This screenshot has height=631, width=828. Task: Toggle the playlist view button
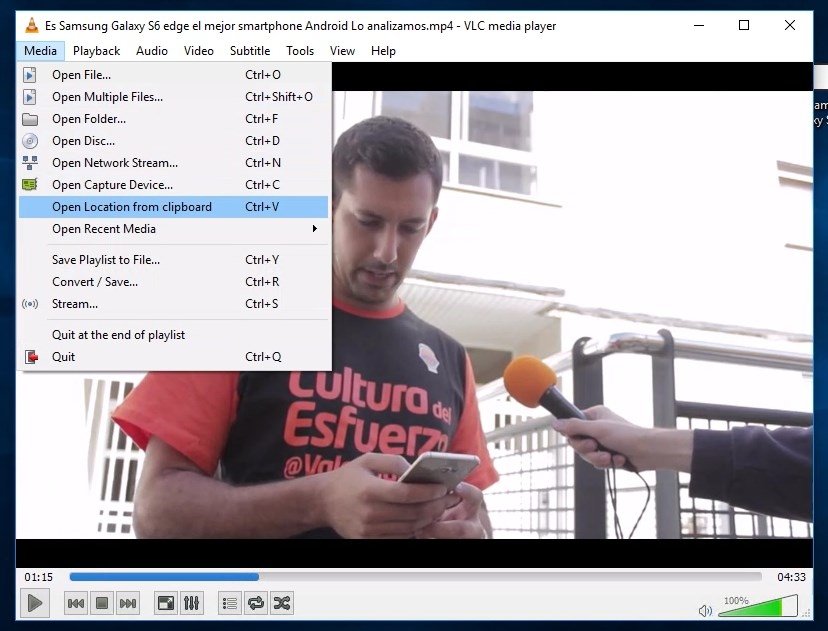(230, 603)
